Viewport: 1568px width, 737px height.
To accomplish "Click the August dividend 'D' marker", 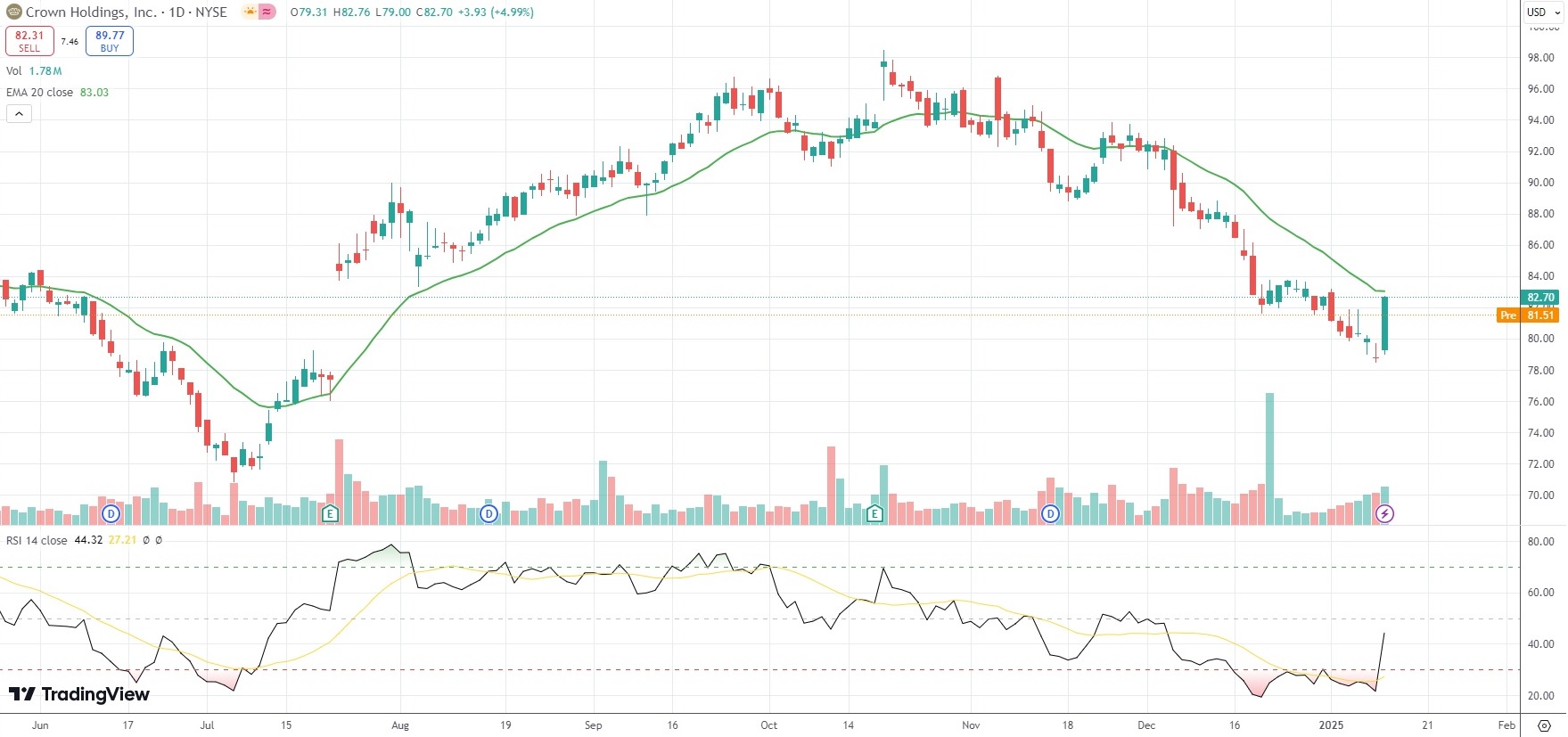I will coord(488,514).
